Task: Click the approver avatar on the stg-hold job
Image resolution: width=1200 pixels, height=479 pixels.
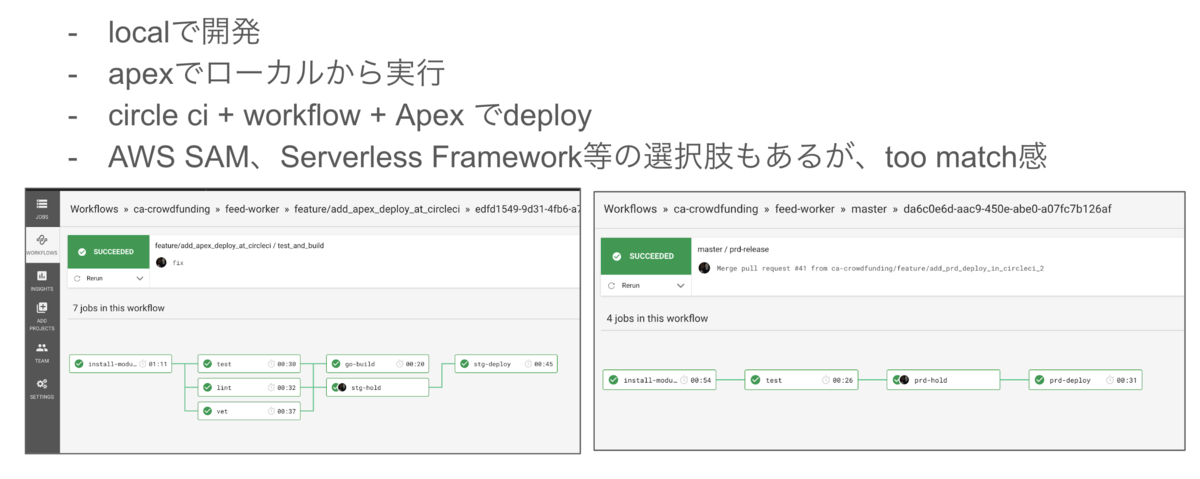Action: 343,387
